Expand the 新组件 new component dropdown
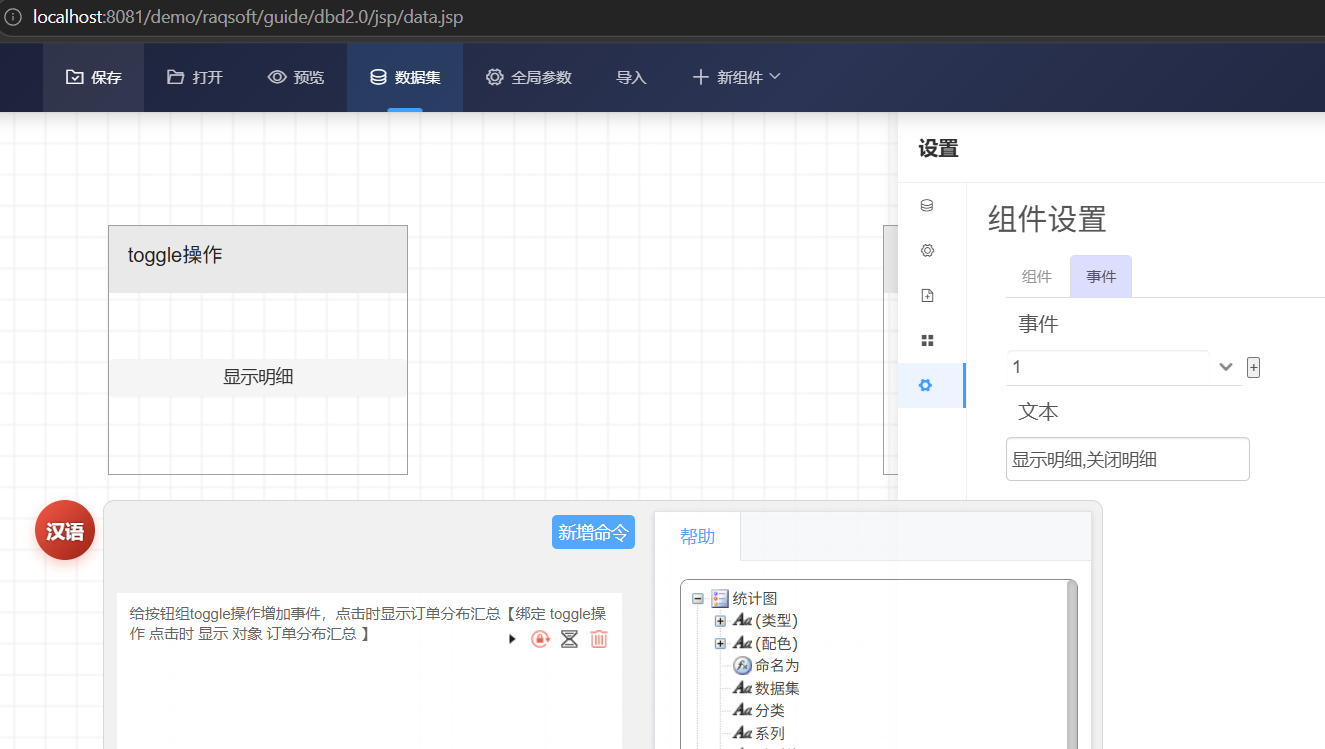 (736, 77)
